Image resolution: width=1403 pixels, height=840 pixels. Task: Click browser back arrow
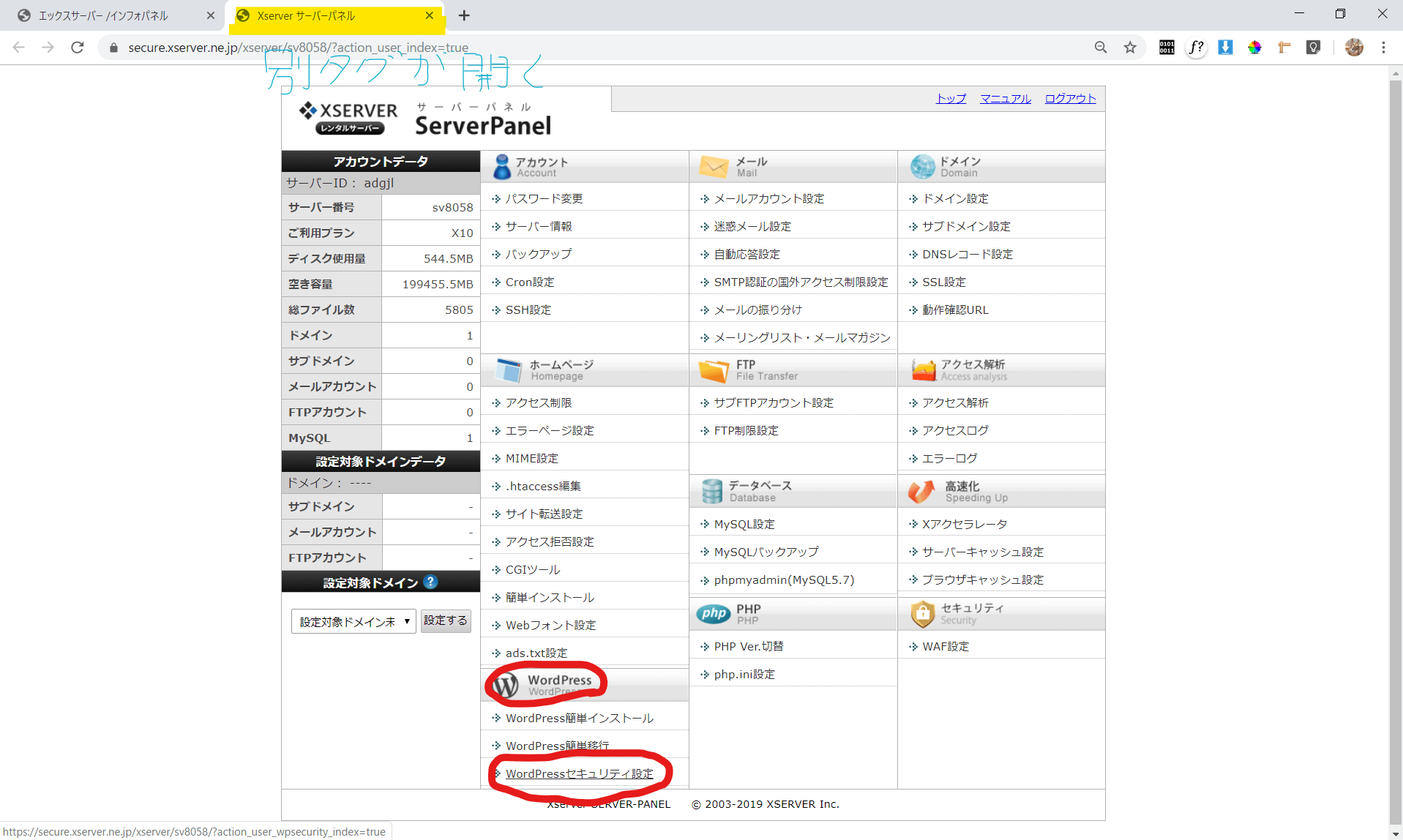coord(19,48)
